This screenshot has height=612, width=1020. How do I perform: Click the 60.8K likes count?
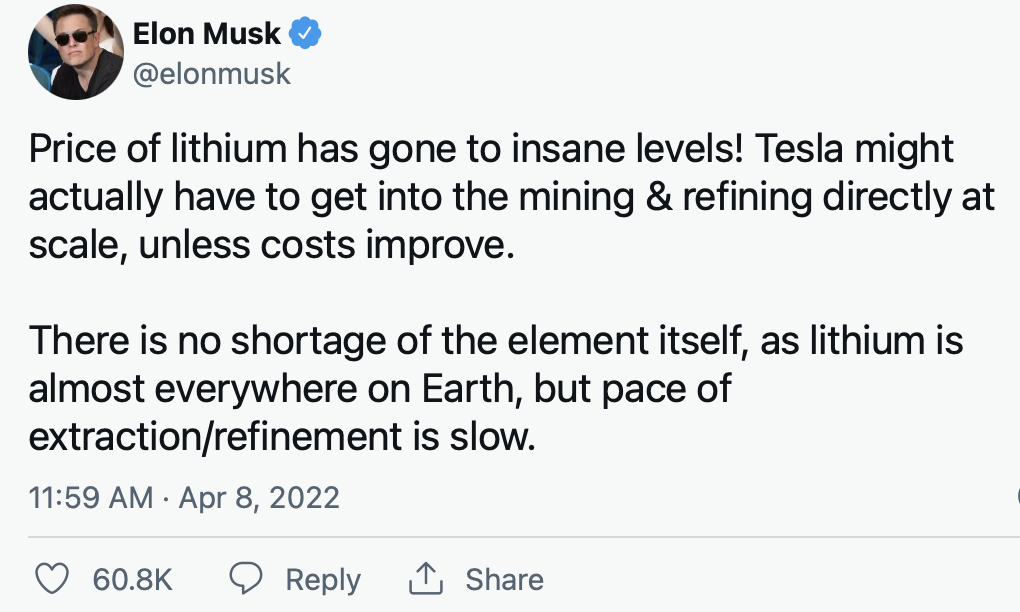tap(133, 579)
